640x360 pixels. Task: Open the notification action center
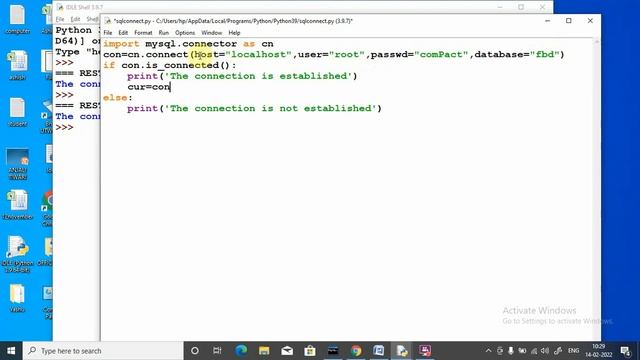click(x=625, y=351)
